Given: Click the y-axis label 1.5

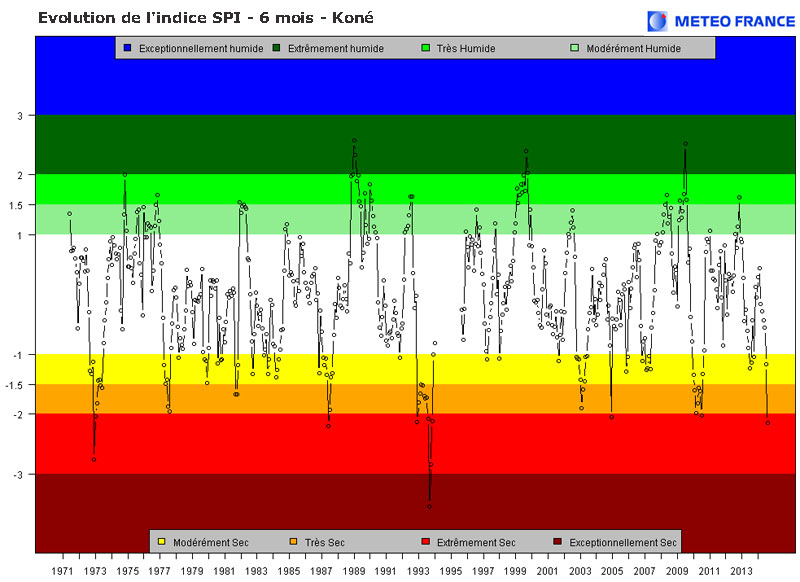Looking at the screenshot, I should pos(17,206).
